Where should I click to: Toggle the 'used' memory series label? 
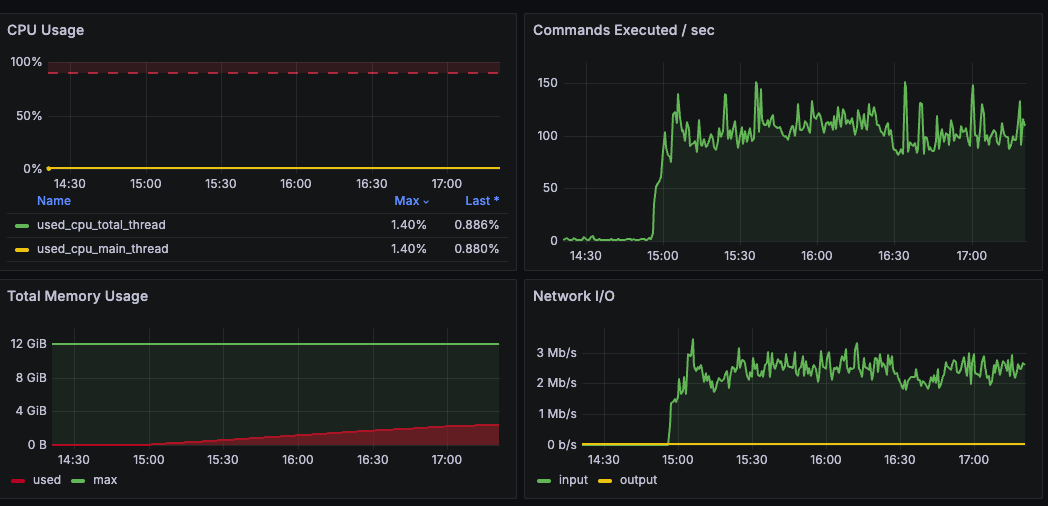[46, 480]
